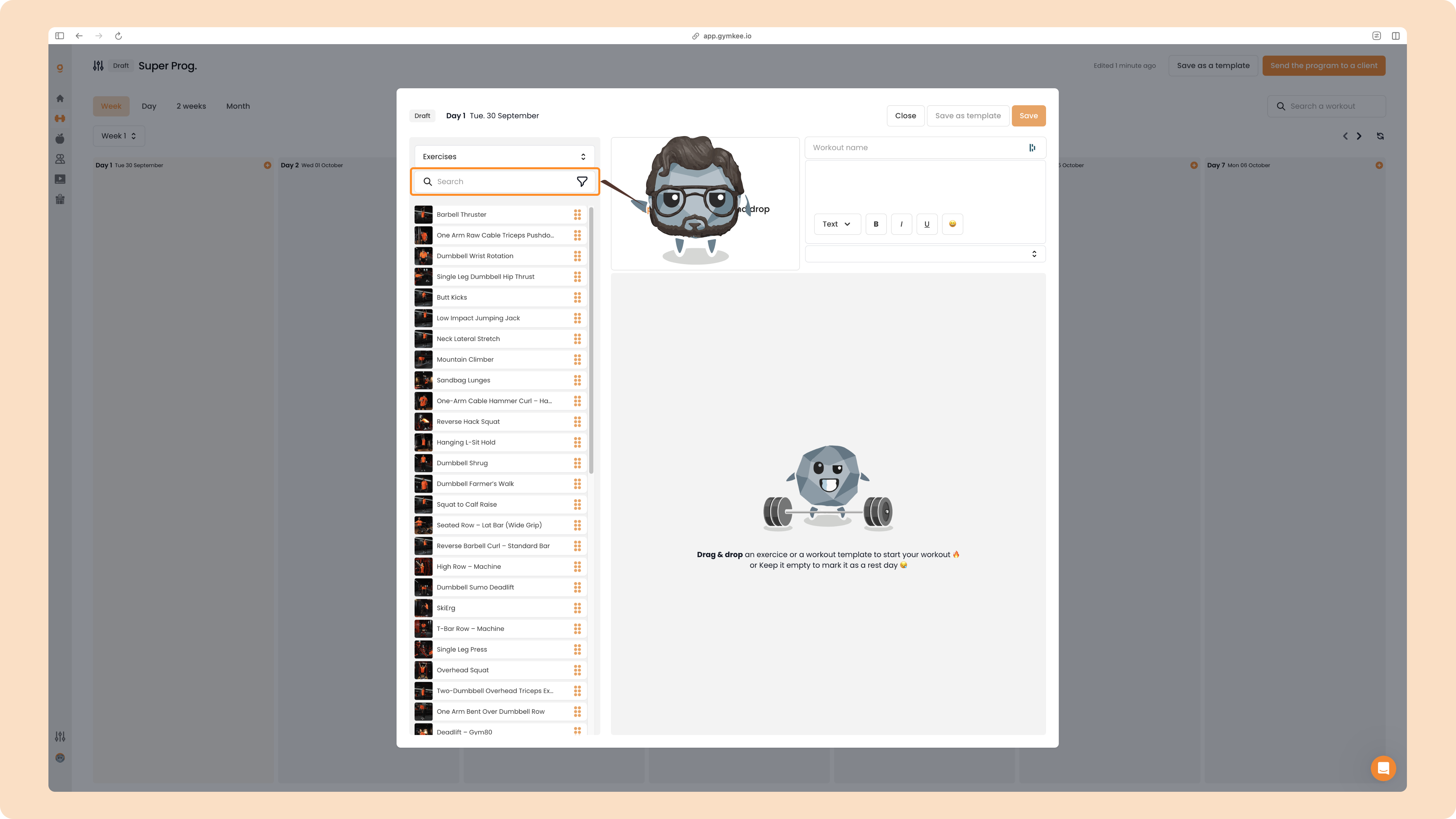The image size is (1456, 819).
Task: Click the drag handle for Barbell Thruster
Action: (577, 214)
